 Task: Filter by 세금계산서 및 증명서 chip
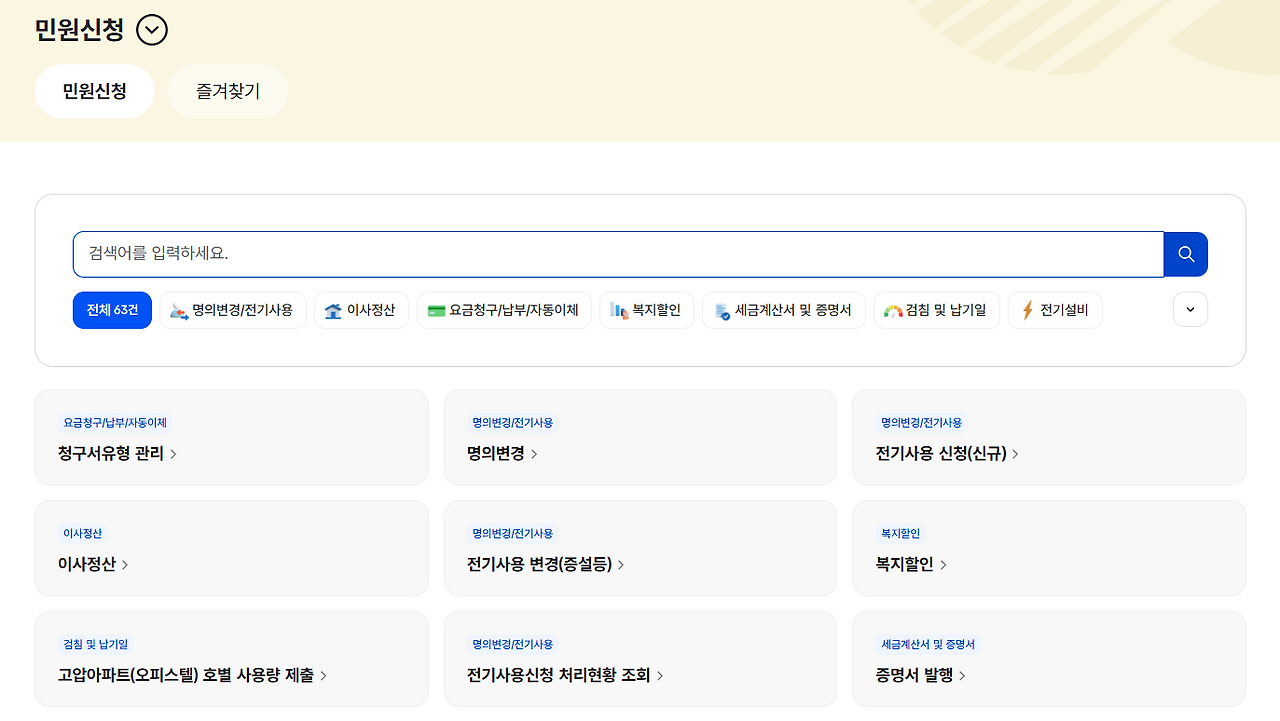[784, 310]
